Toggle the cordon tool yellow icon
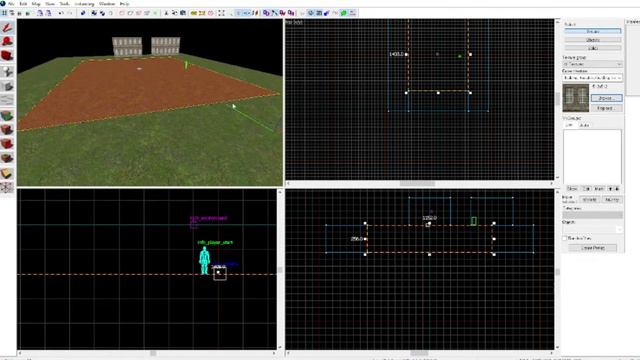This screenshot has height=360, width=640. pos(194,13)
